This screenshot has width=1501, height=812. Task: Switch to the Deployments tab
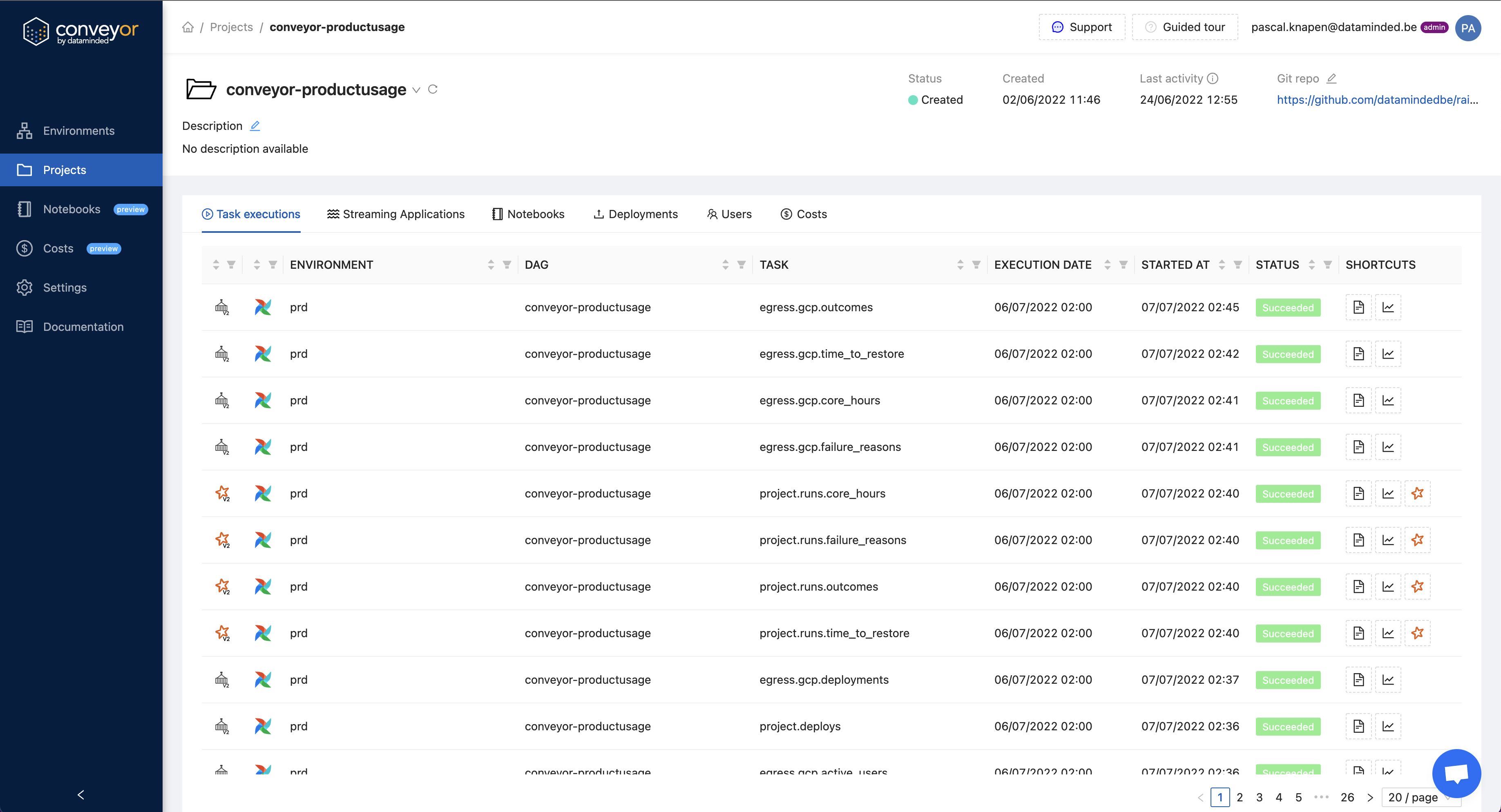(635, 214)
